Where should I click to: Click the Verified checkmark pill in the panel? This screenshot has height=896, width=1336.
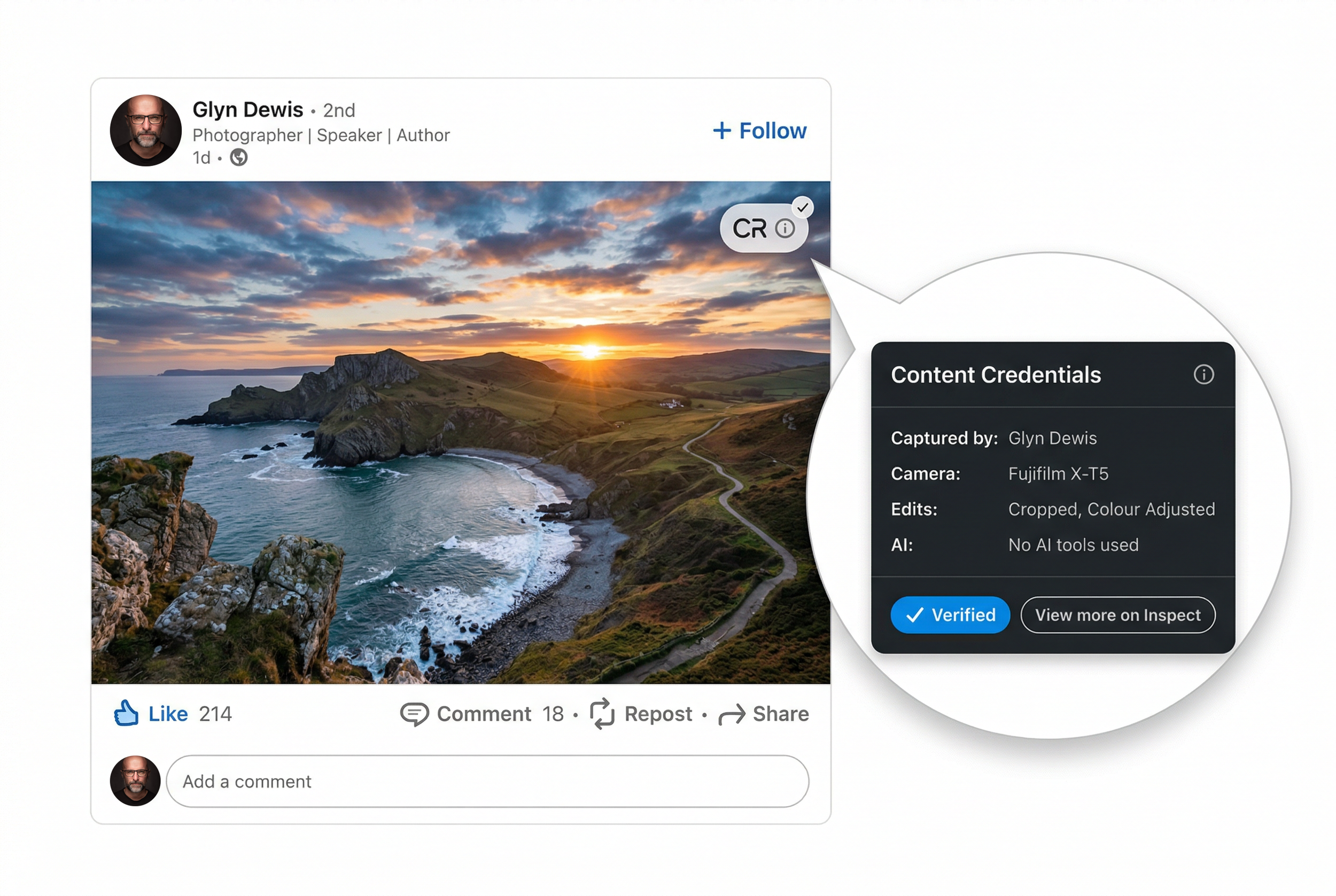pyautogui.click(x=950, y=614)
